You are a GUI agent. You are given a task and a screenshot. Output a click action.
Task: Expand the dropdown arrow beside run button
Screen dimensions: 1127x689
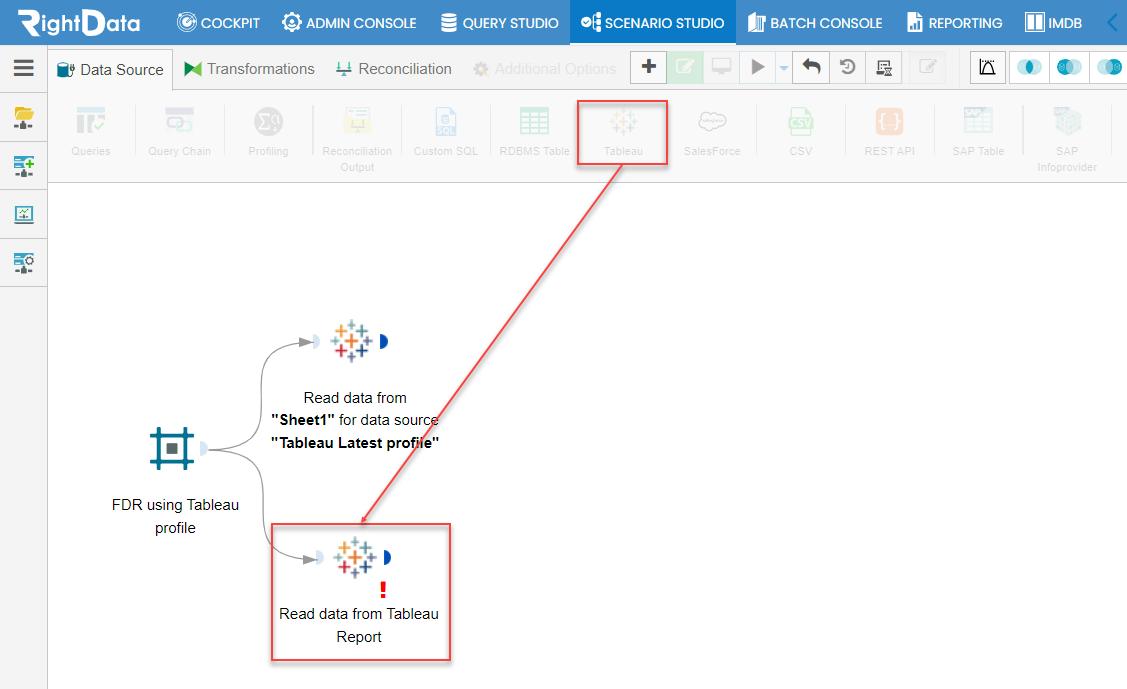pos(783,68)
